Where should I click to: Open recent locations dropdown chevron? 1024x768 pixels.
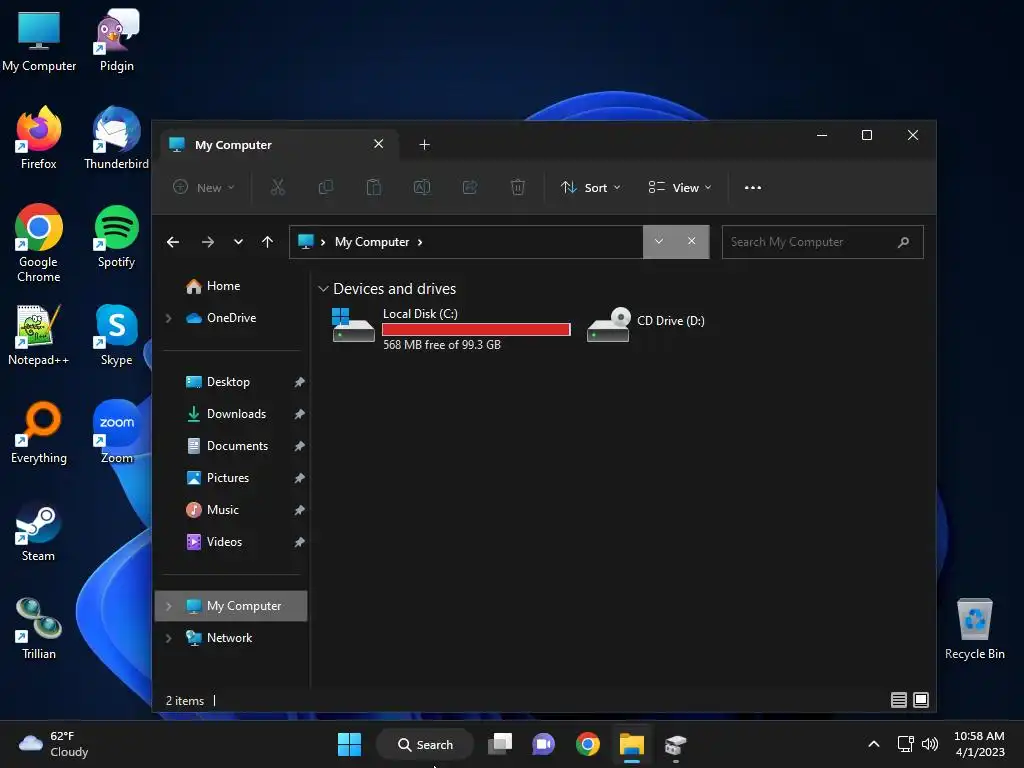click(238, 242)
